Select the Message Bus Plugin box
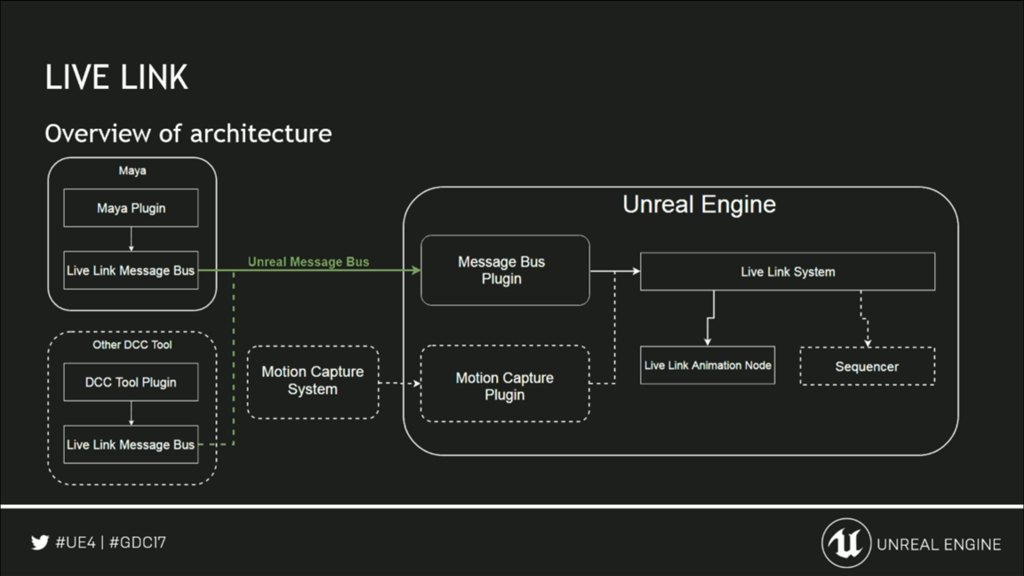 [x=505, y=270]
